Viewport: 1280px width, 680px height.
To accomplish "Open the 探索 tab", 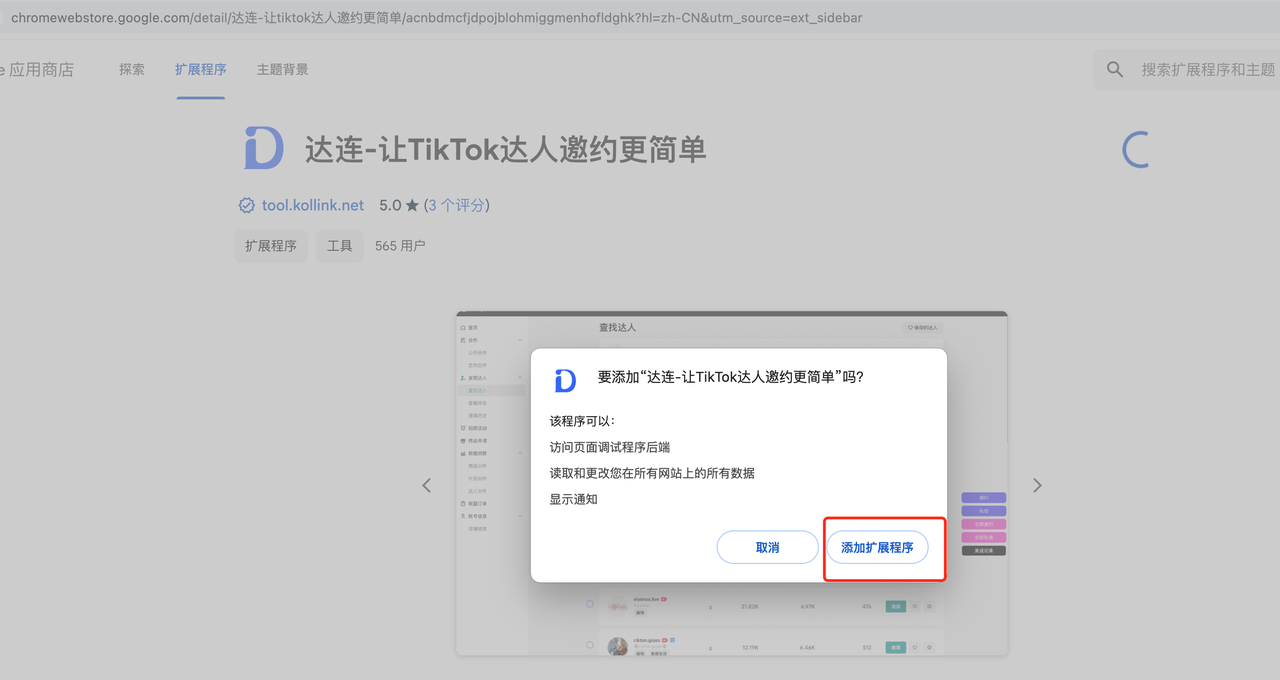I will click(132, 69).
